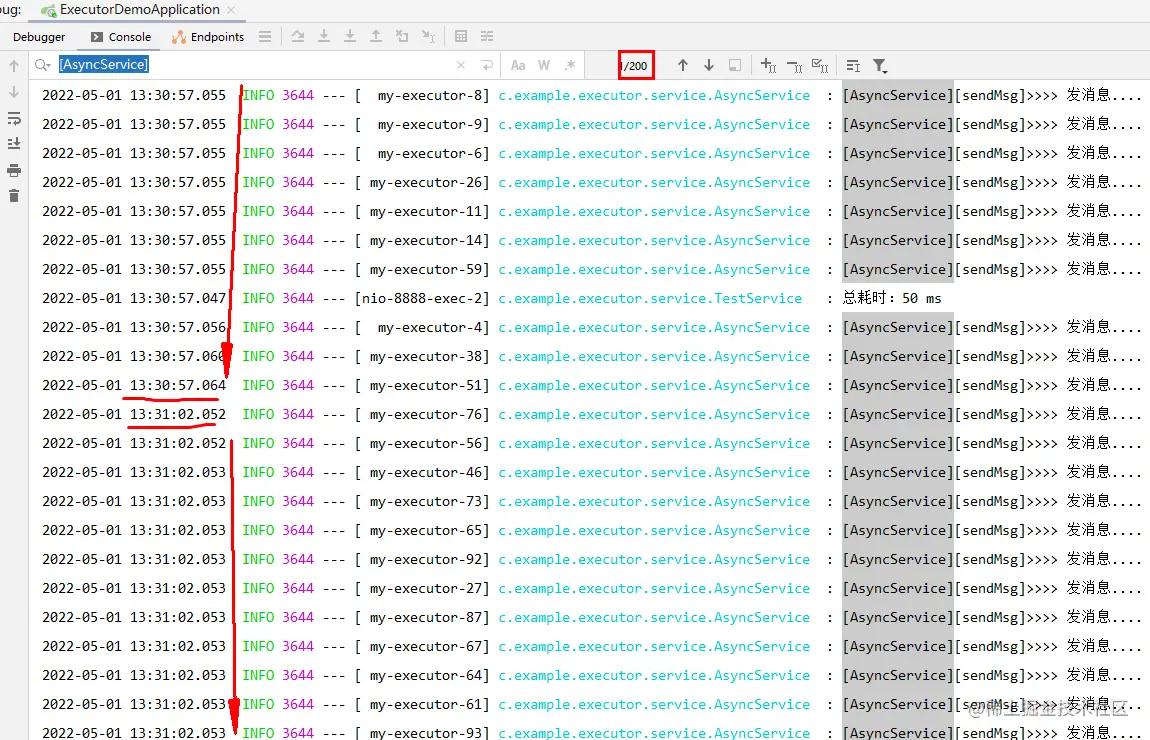This screenshot has height=740, width=1150.
Task: Click thread name my-executor-8
Action: point(429,95)
